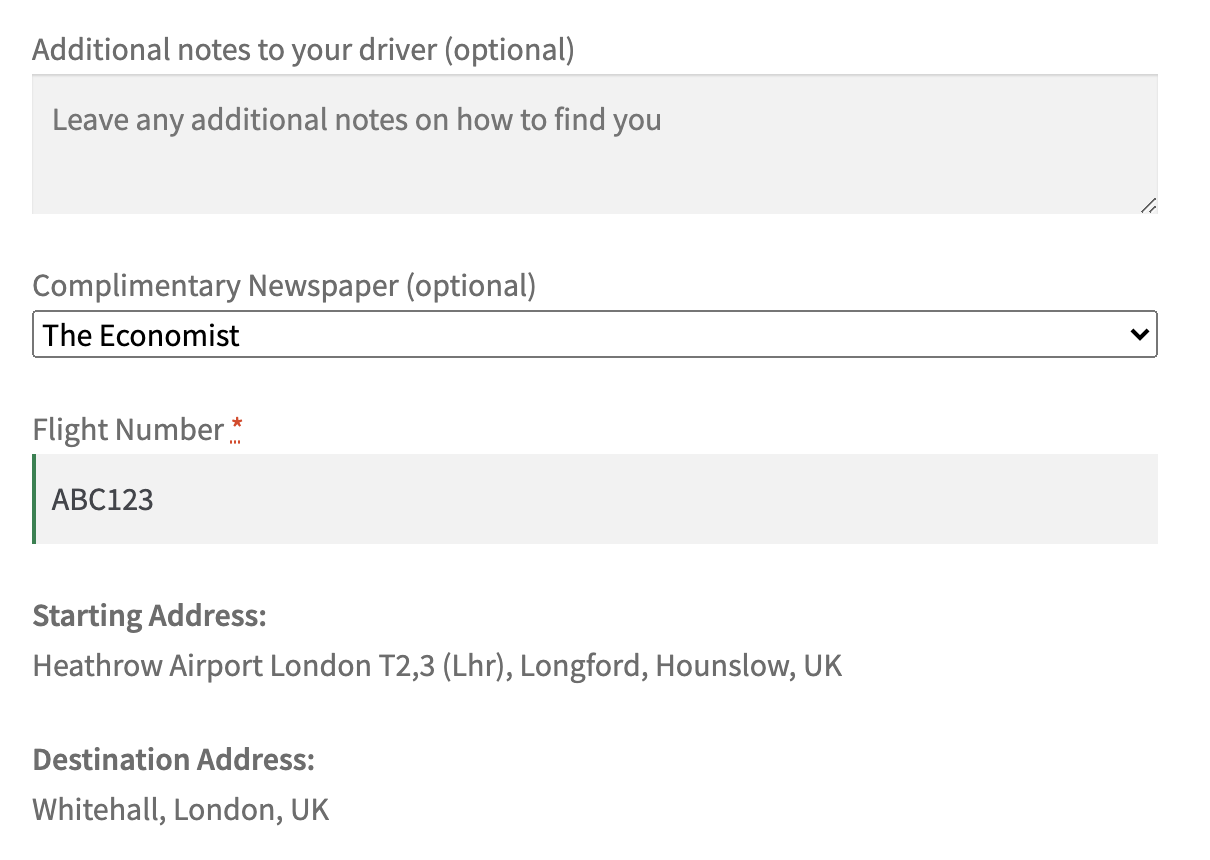
Task: Click the green validation bar beside ABC123
Action: click(x=34, y=499)
